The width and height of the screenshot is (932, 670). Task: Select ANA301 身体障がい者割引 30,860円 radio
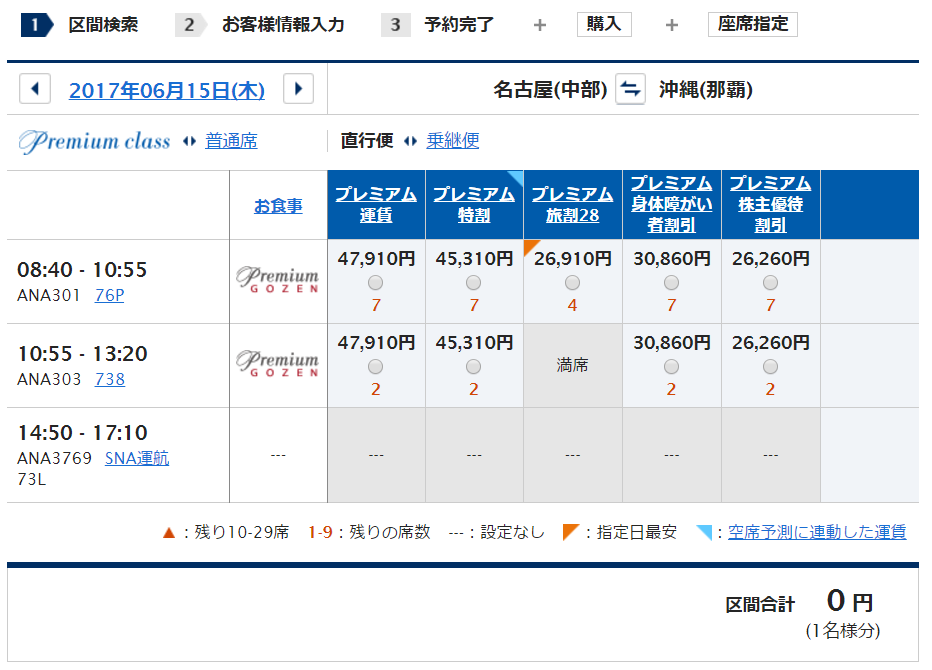click(x=672, y=282)
